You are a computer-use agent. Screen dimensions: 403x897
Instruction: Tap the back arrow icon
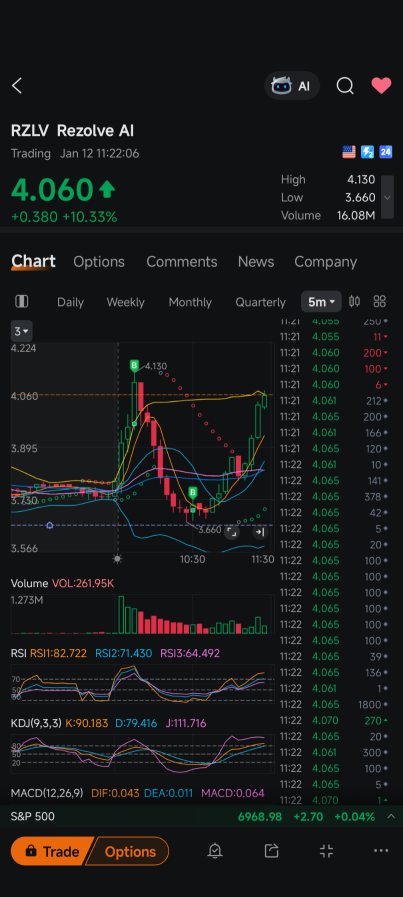[17, 86]
